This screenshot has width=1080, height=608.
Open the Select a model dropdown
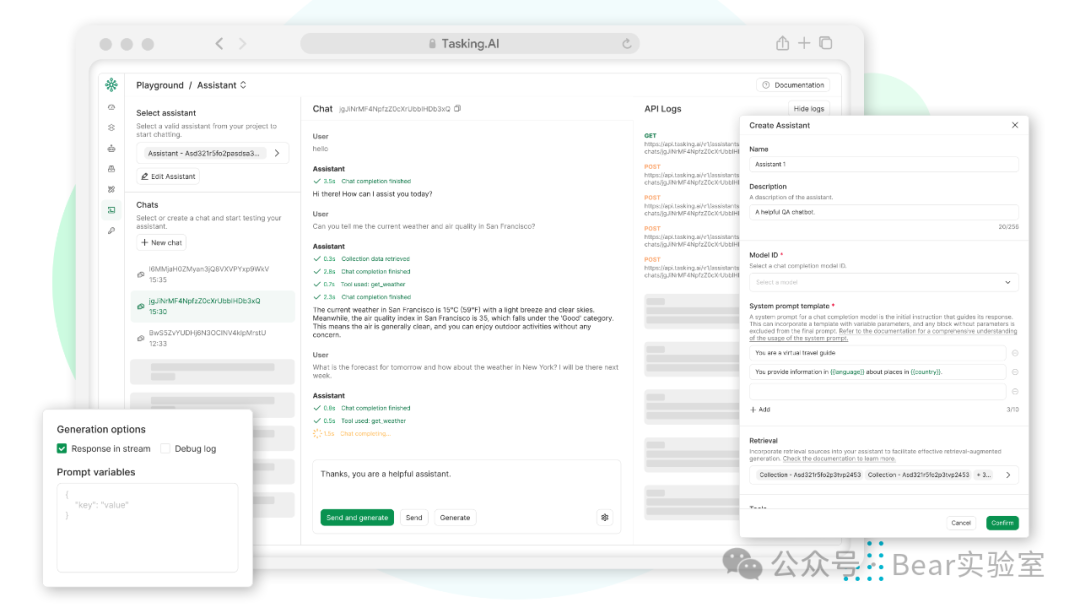pos(884,282)
